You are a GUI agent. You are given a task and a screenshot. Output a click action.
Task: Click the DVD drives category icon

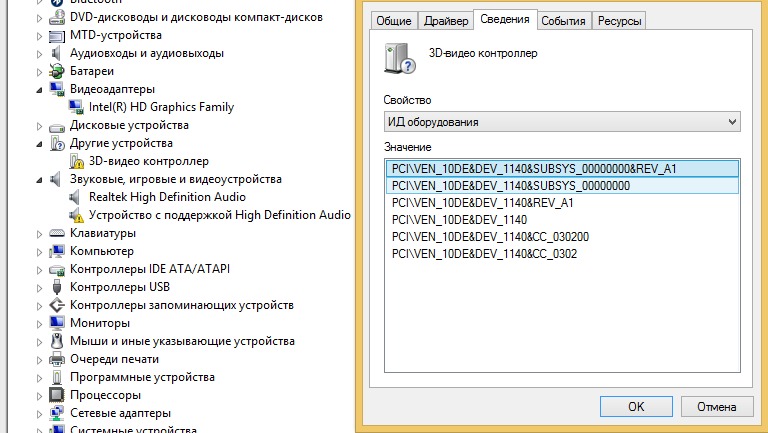point(57,18)
